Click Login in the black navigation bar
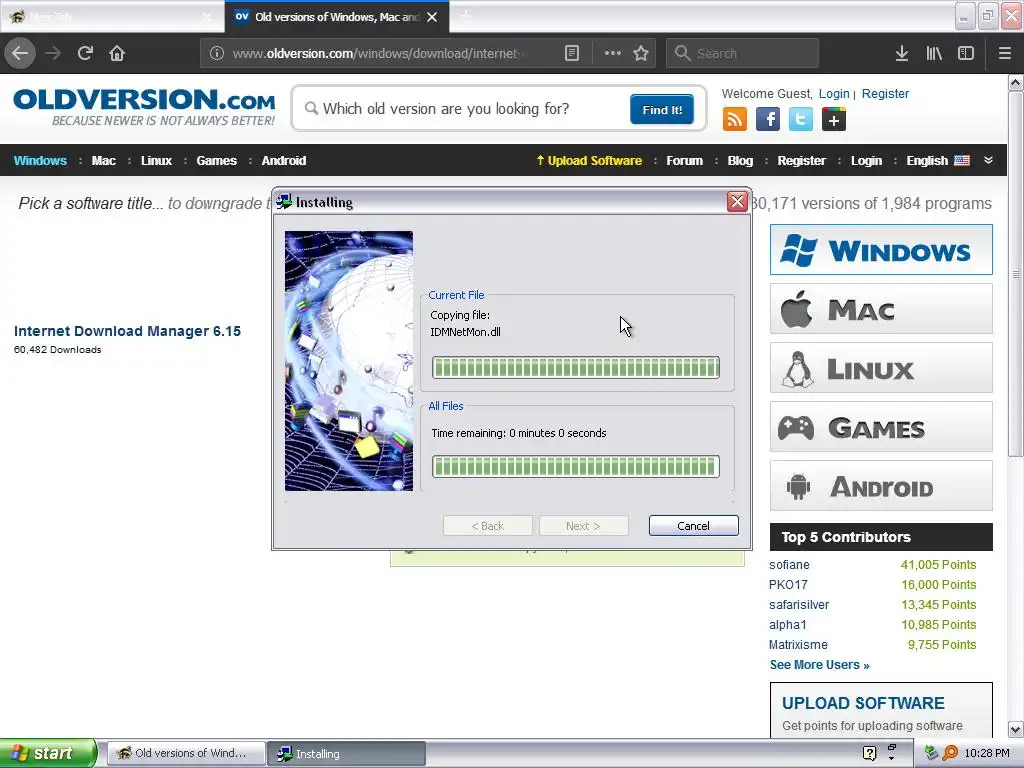1024x768 pixels. tap(866, 161)
